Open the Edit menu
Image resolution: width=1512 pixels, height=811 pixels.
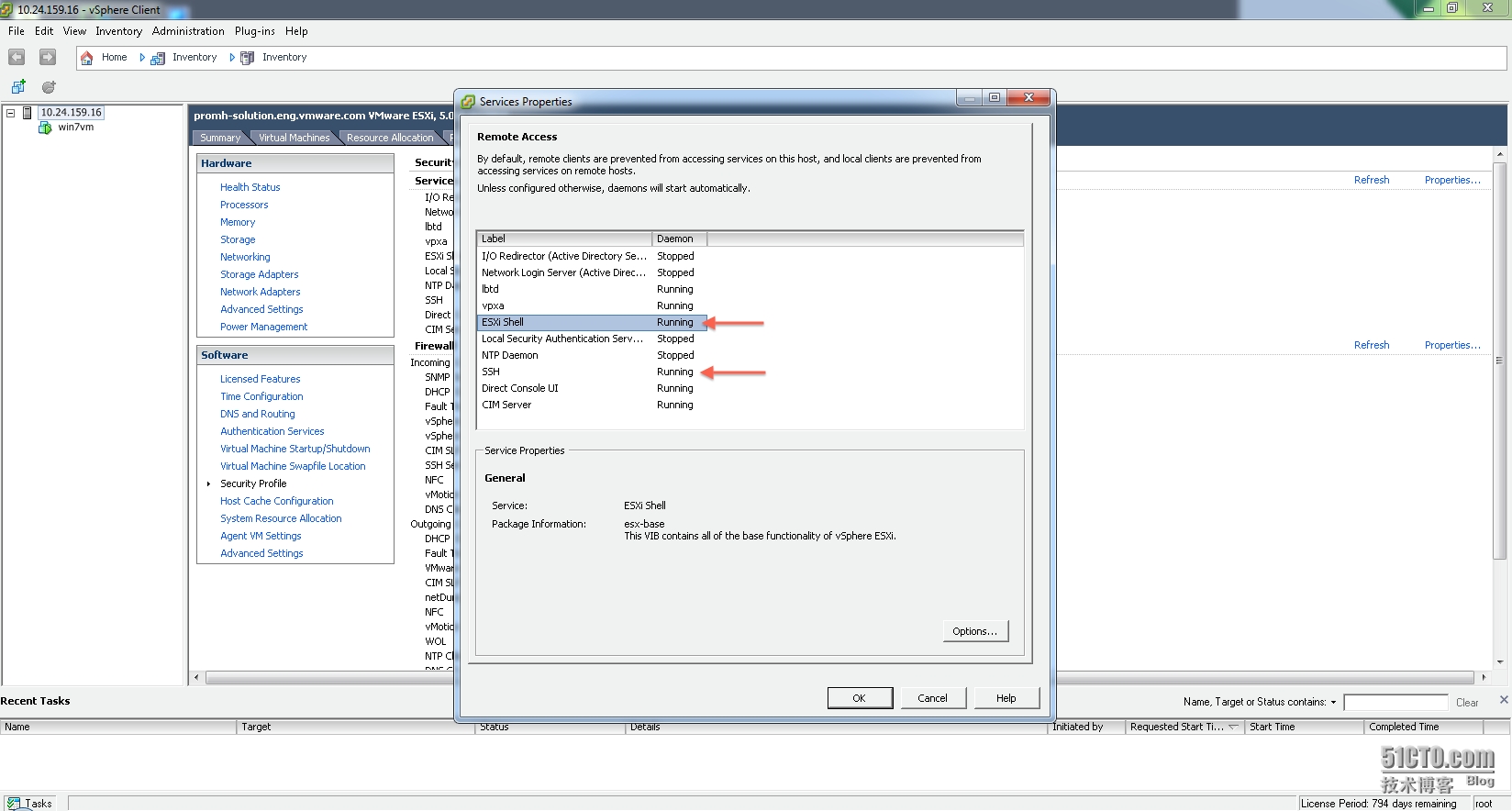click(44, 31)
